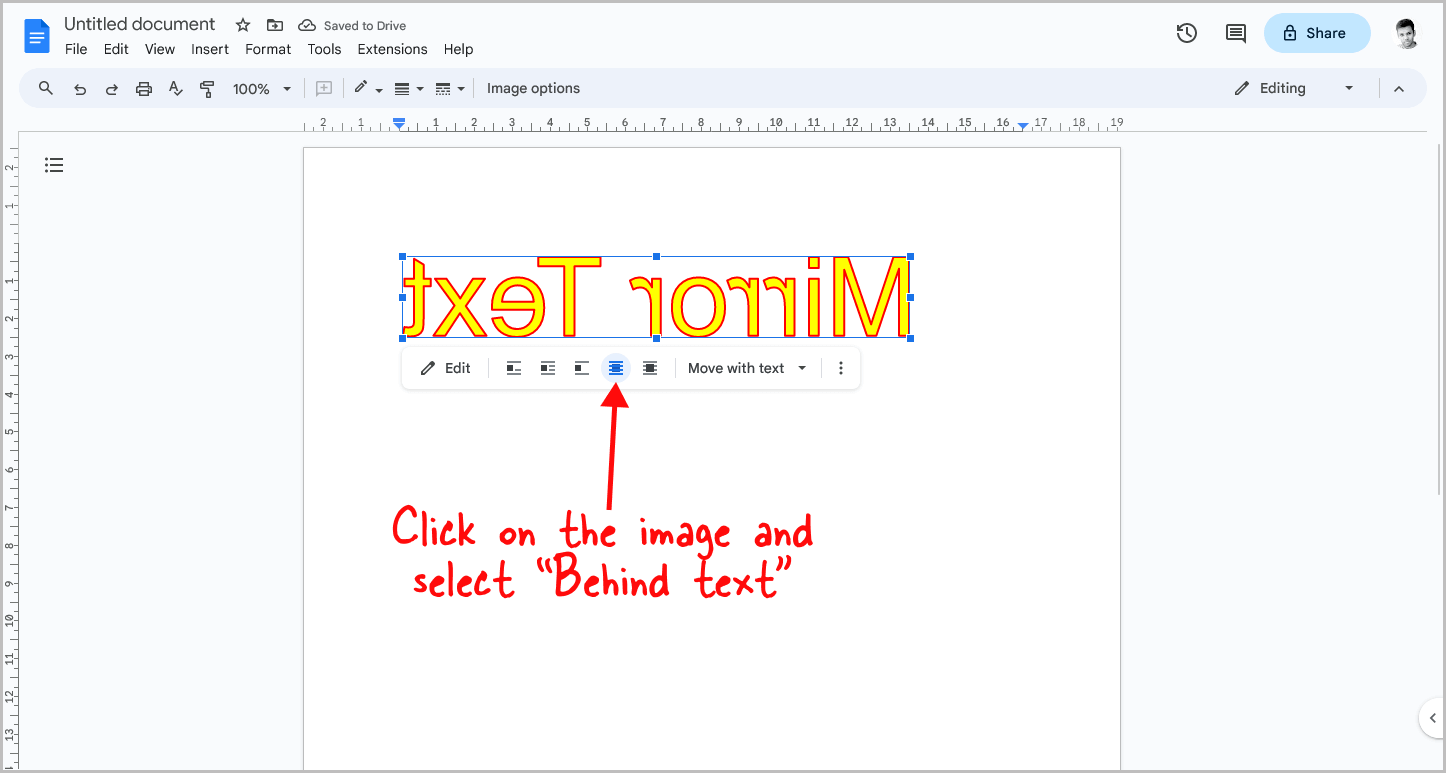
Task: Open the Move with text dropdown
Action: coord(746,368)
